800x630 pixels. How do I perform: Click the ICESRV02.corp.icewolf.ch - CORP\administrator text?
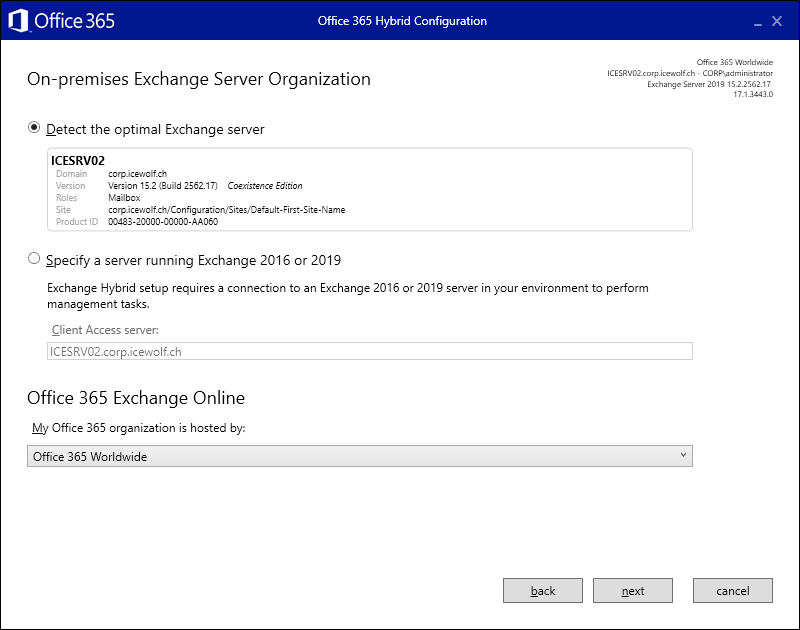click(x=690, y=73)
